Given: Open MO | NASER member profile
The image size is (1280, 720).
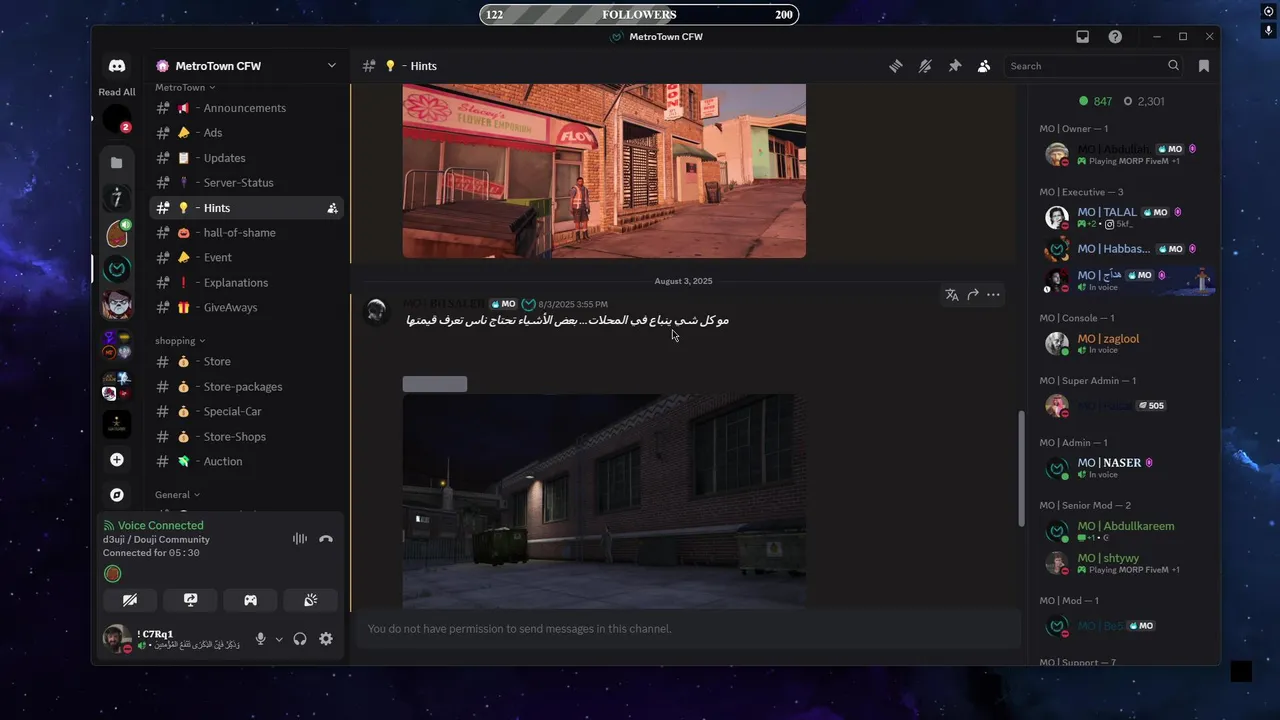Looking at the screenshot, I should (1126, 468).
